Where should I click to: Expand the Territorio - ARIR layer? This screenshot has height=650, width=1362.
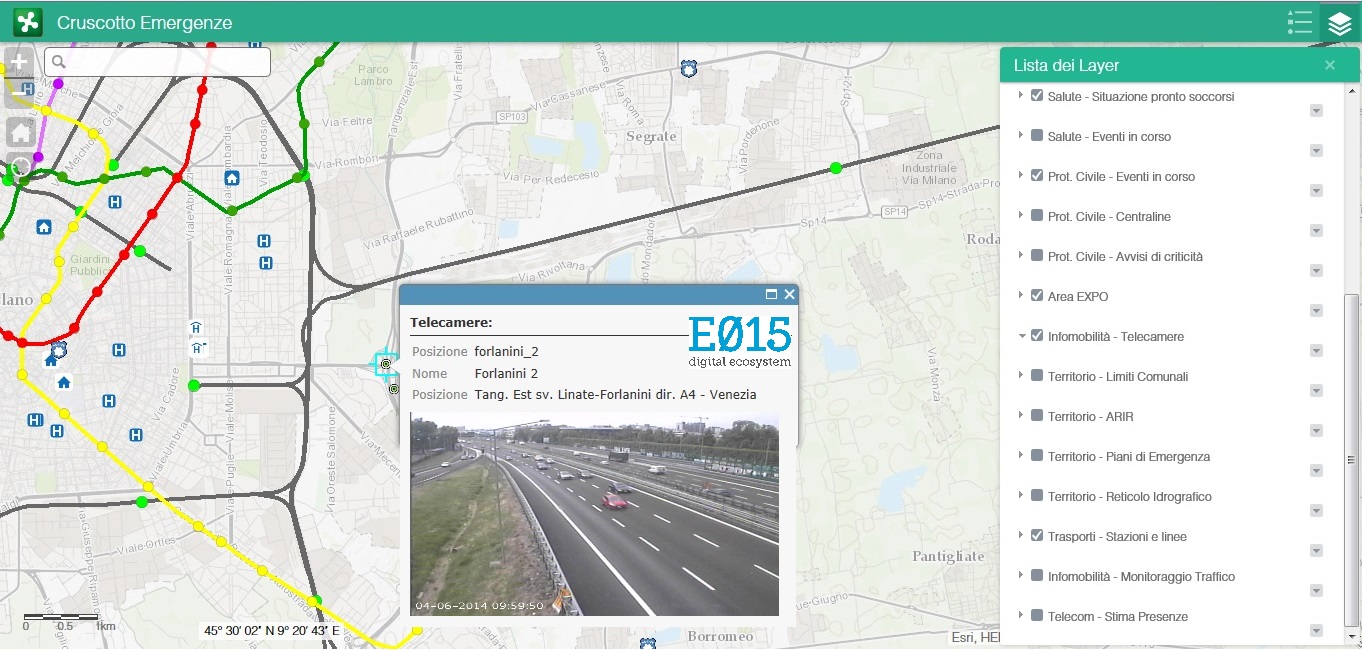(x=1021, y=415)
